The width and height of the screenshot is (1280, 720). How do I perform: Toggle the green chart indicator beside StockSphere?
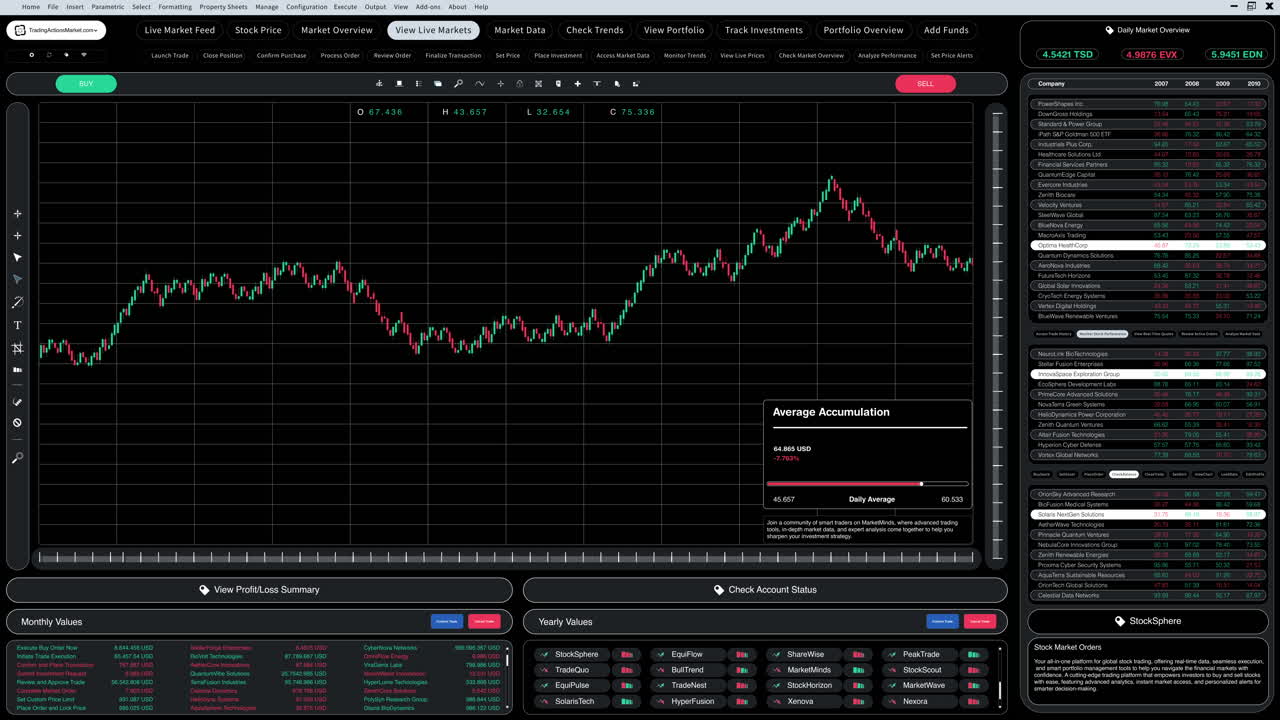[x=627, y=654]
